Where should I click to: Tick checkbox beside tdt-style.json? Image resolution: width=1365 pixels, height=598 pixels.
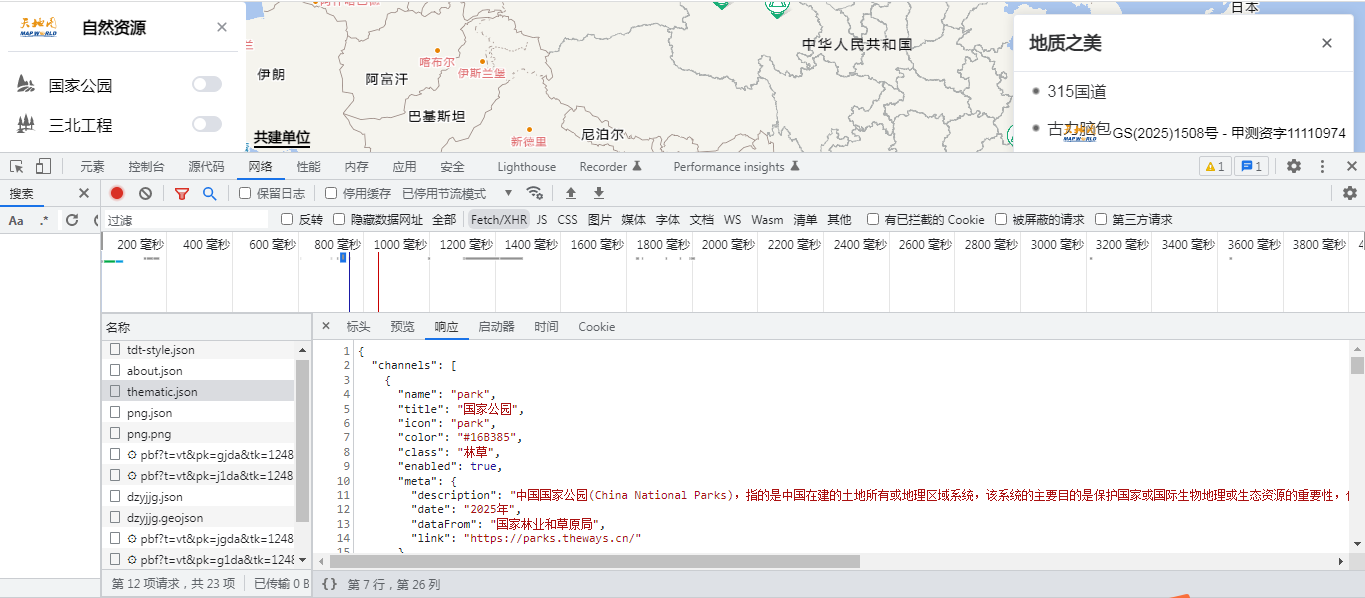pyautogui.click(x=115, y=350)
